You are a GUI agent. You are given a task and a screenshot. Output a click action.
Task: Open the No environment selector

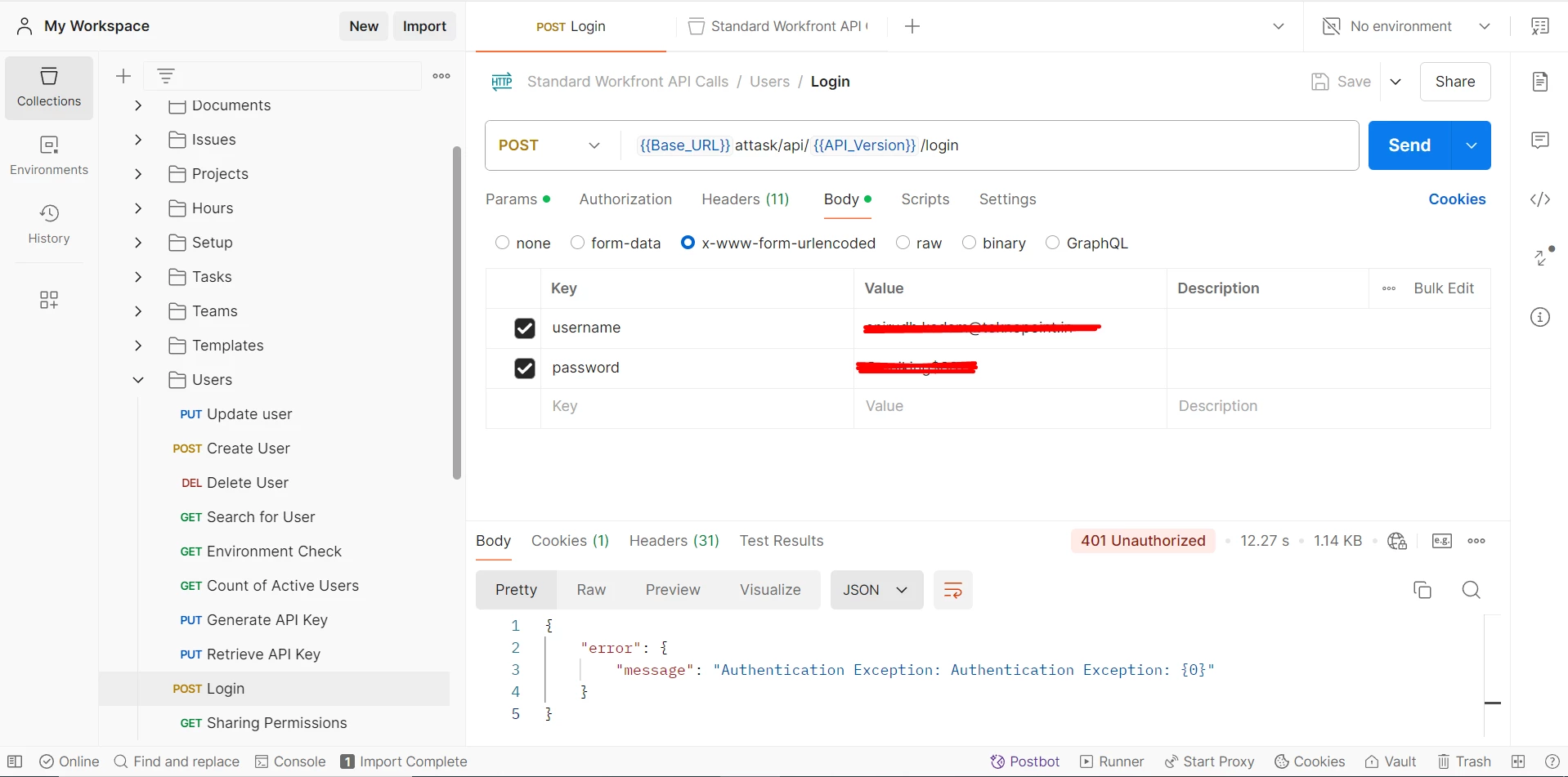(1406, 26)
